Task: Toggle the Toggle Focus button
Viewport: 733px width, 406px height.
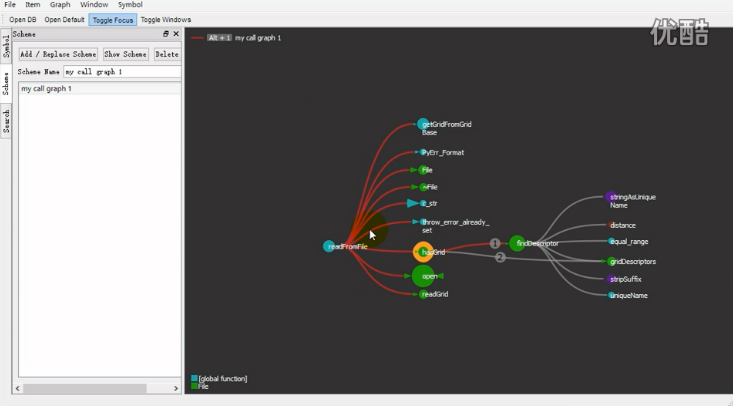Action: tap(113, 20)
